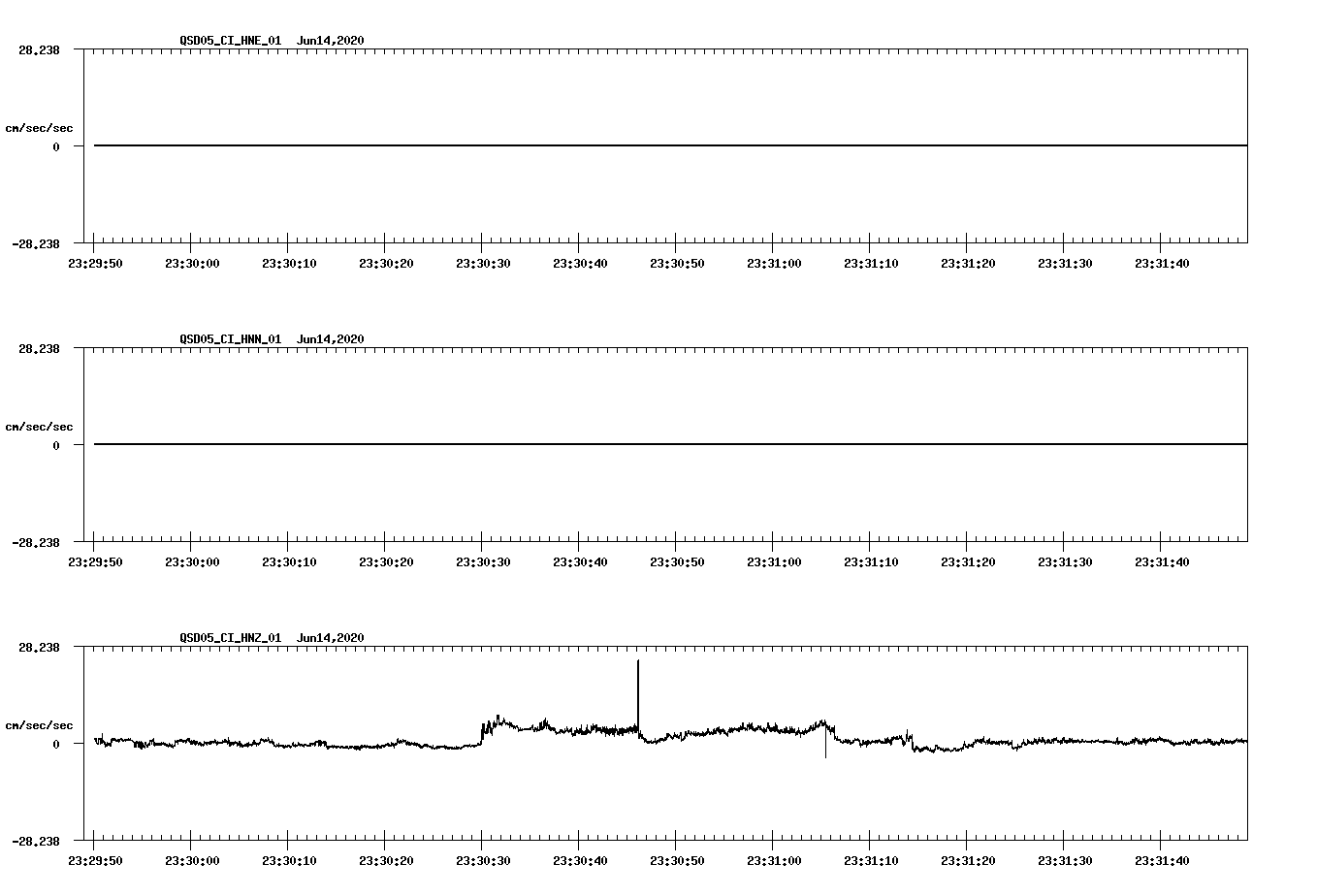
Task: Click the flat HNE trace line
Action: [670, 145]
